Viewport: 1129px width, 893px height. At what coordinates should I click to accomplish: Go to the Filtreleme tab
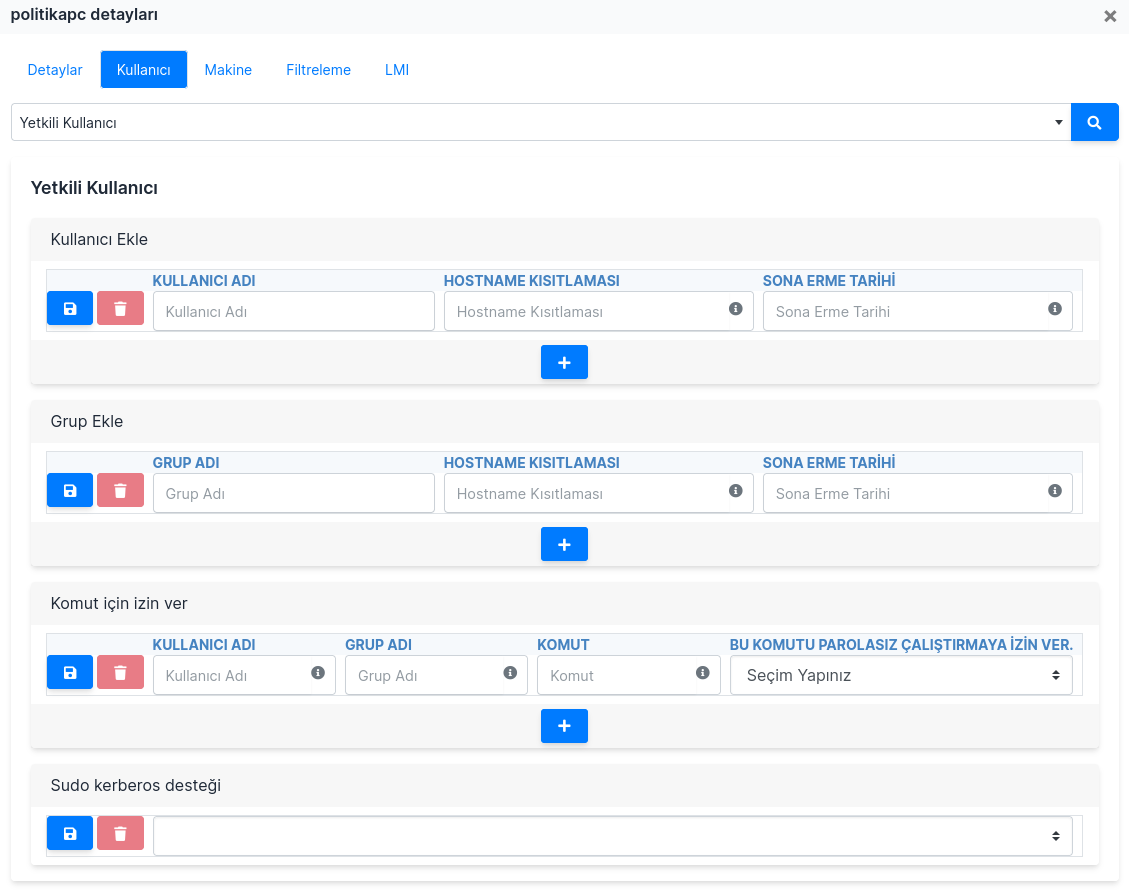tap(318, 70)
